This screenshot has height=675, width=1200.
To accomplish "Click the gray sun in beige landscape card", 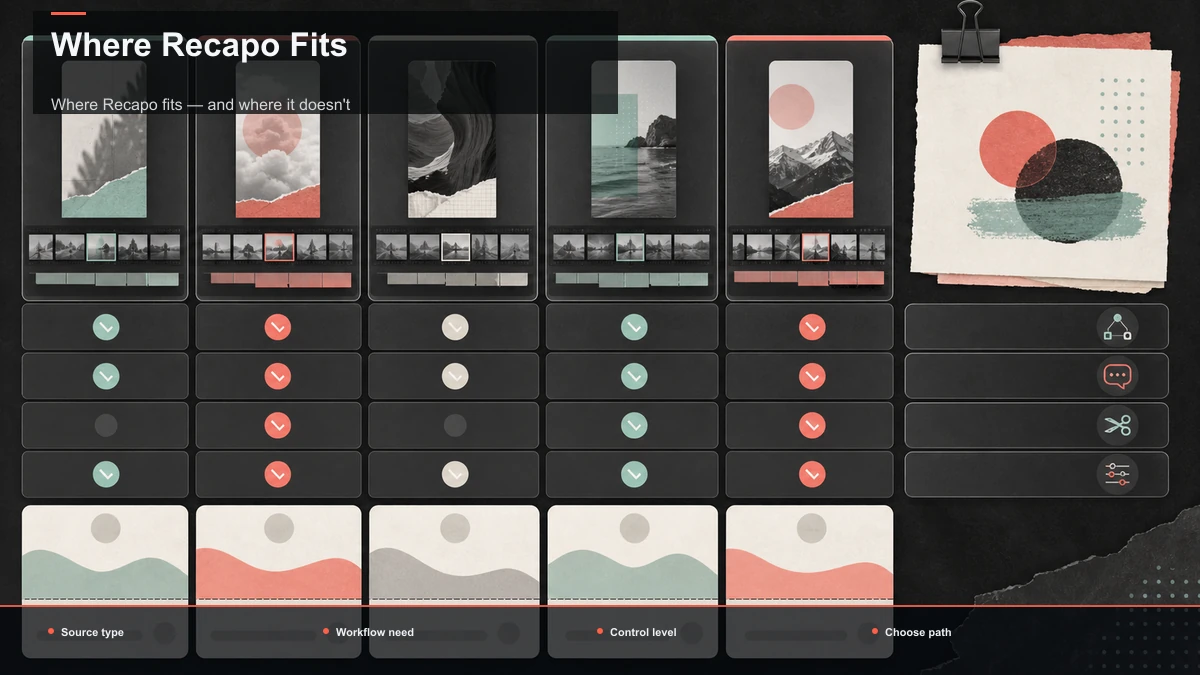I will (455, 528).
